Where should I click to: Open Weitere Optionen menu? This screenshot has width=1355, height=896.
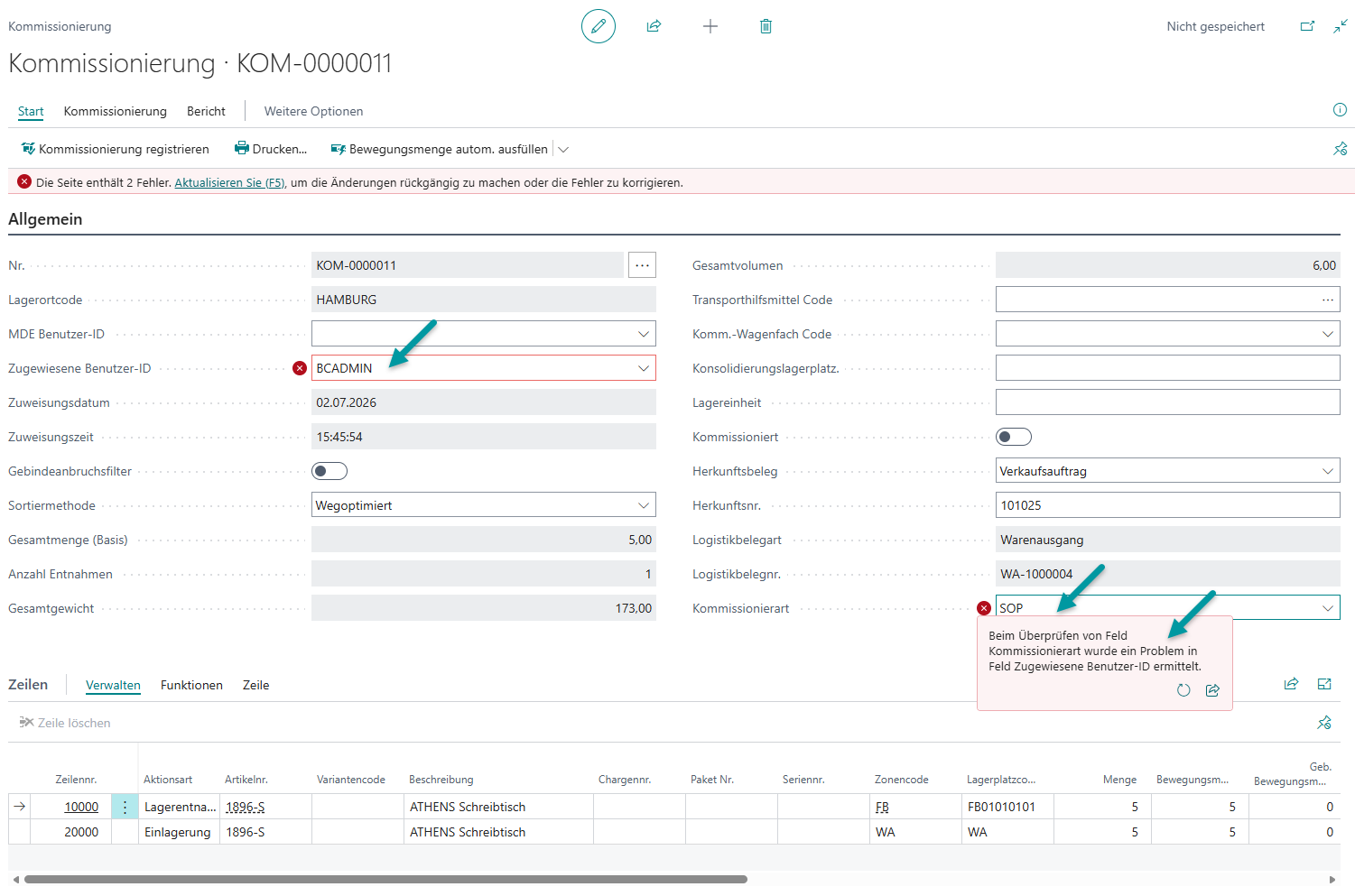click(x=313, y=111)
